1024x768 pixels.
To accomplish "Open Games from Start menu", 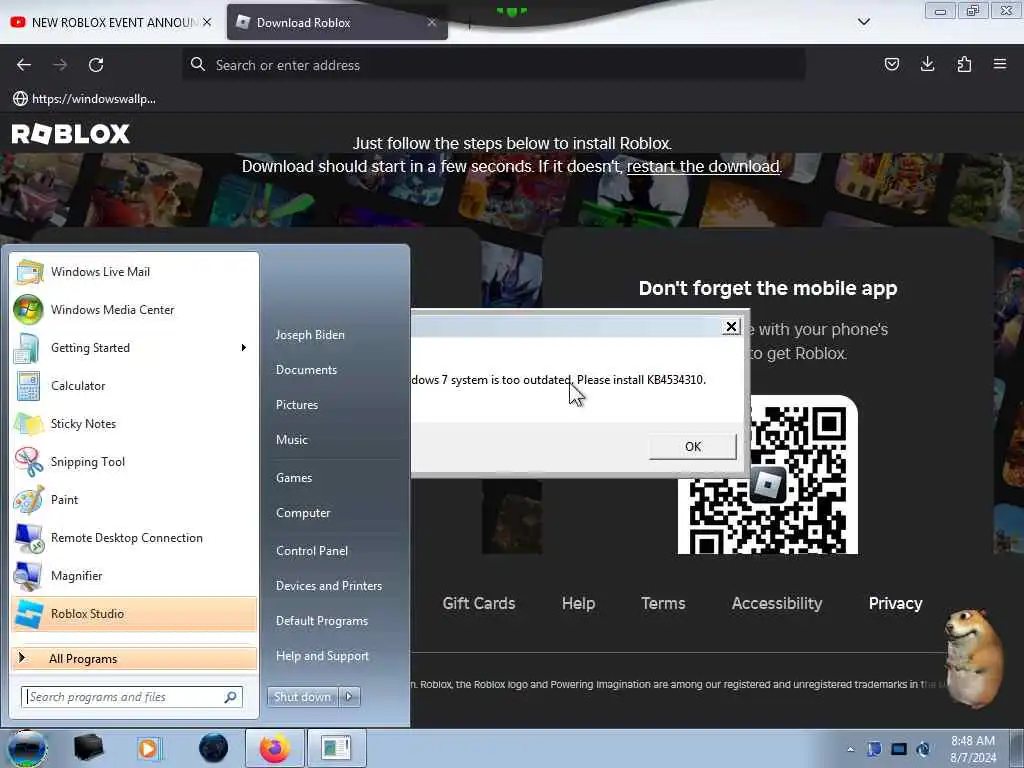I will 294,477.
